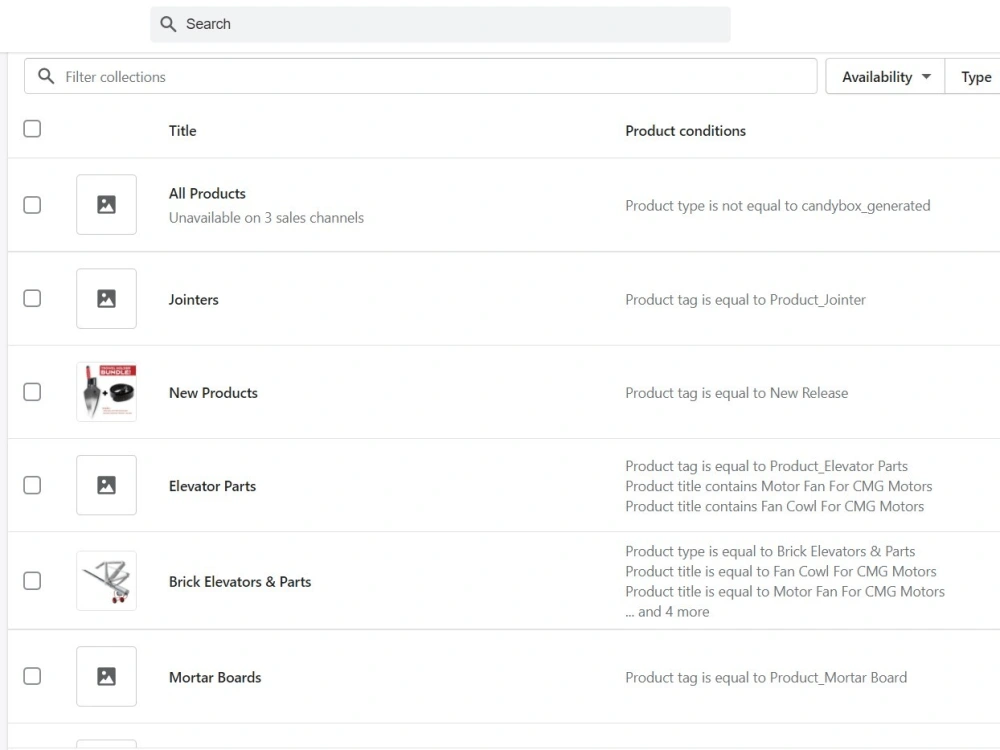Open the Mortar Boards collection link

215,677
